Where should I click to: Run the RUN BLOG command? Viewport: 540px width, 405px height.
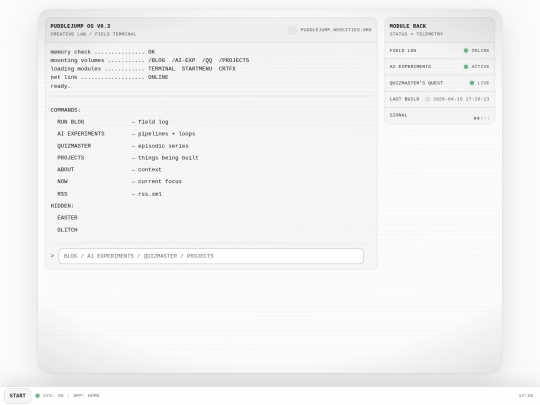(x=71, y=122)
